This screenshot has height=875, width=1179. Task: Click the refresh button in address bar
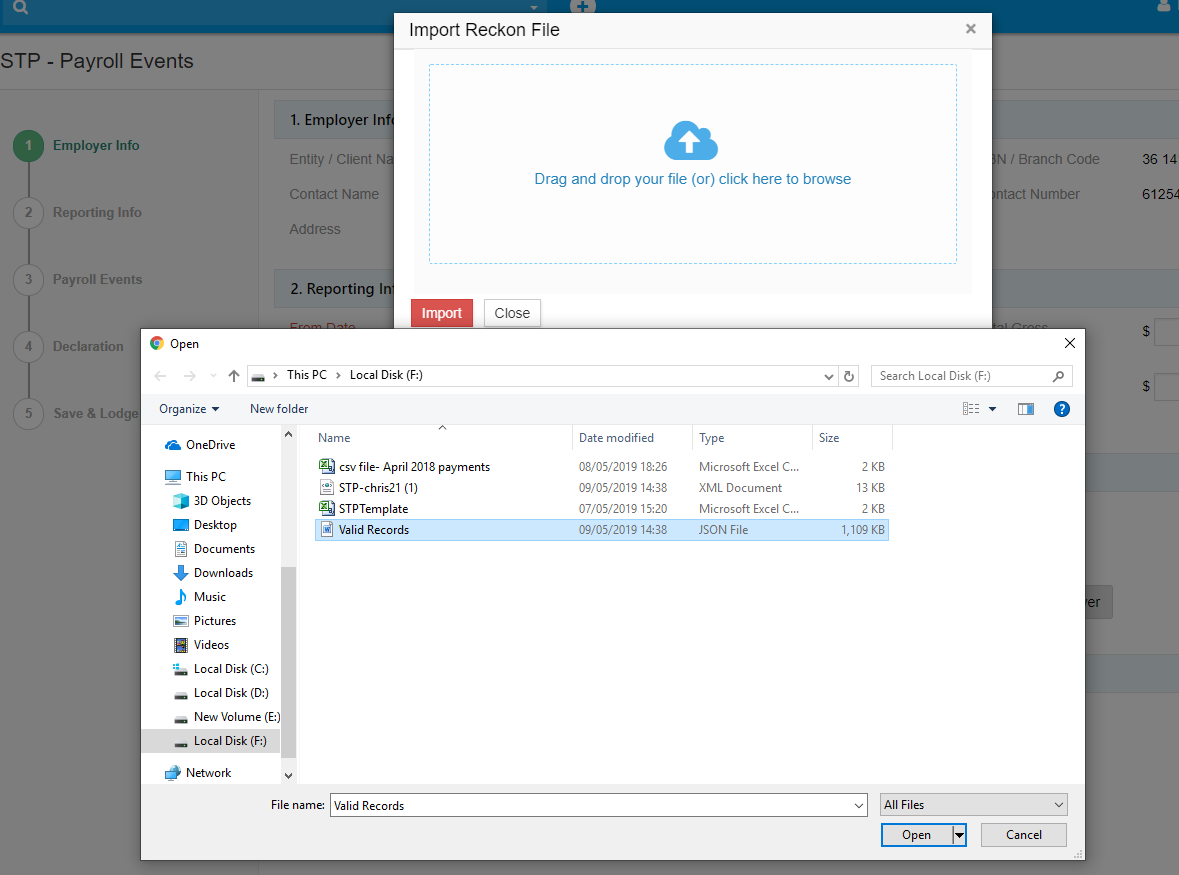pyautogui.click(x=850, y=376)
